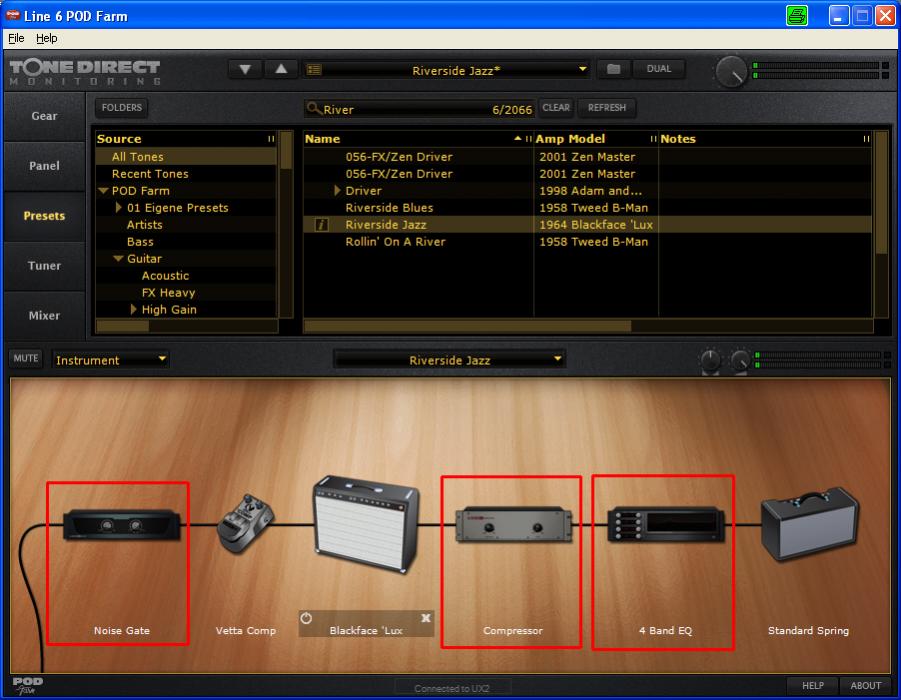The width and height of the screenshot is (901, 700).
Task: Click the next preset up arrow
Action: point(281,70)
